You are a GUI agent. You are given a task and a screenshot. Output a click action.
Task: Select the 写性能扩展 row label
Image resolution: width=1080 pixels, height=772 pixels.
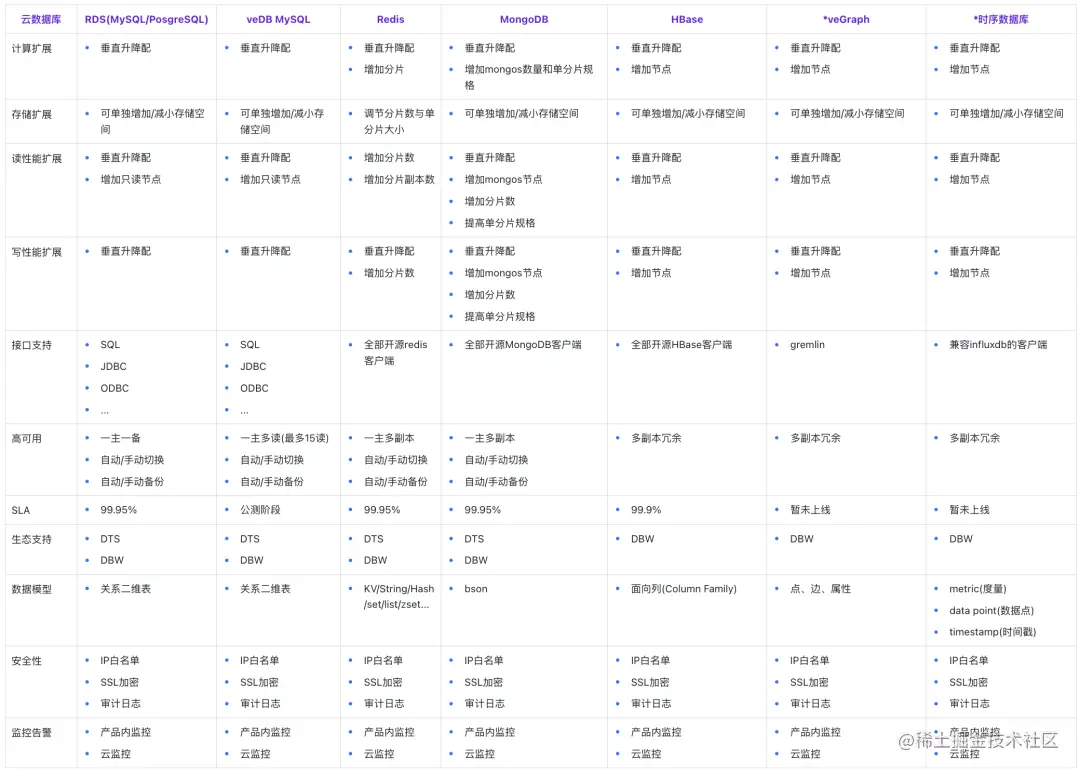click(37, 252)
